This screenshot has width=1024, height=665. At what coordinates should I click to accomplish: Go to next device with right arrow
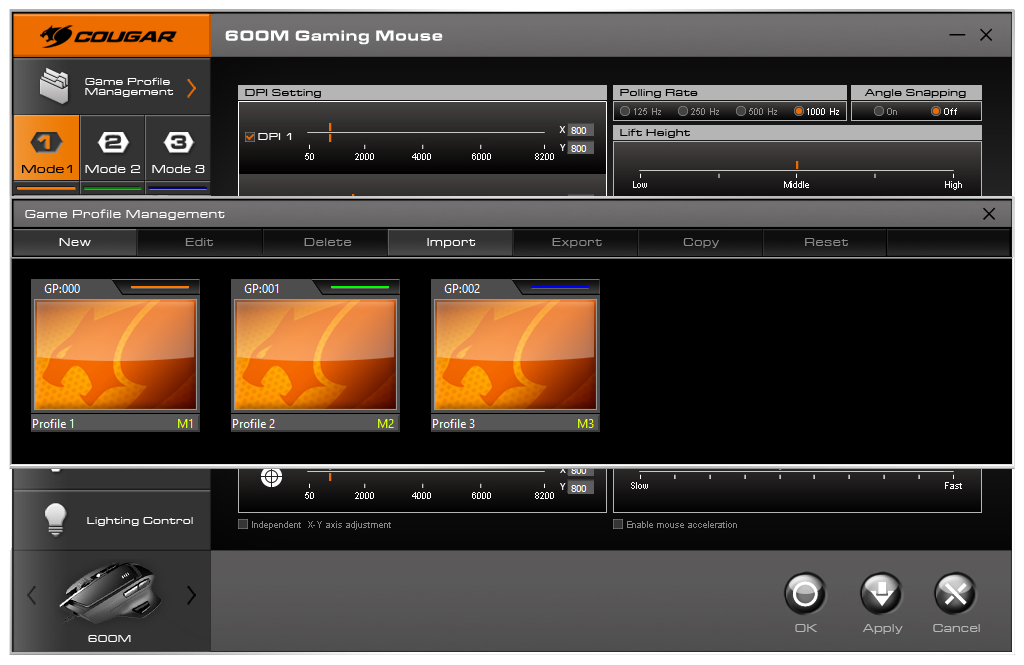pyautogui.click(x=191, y=596)
